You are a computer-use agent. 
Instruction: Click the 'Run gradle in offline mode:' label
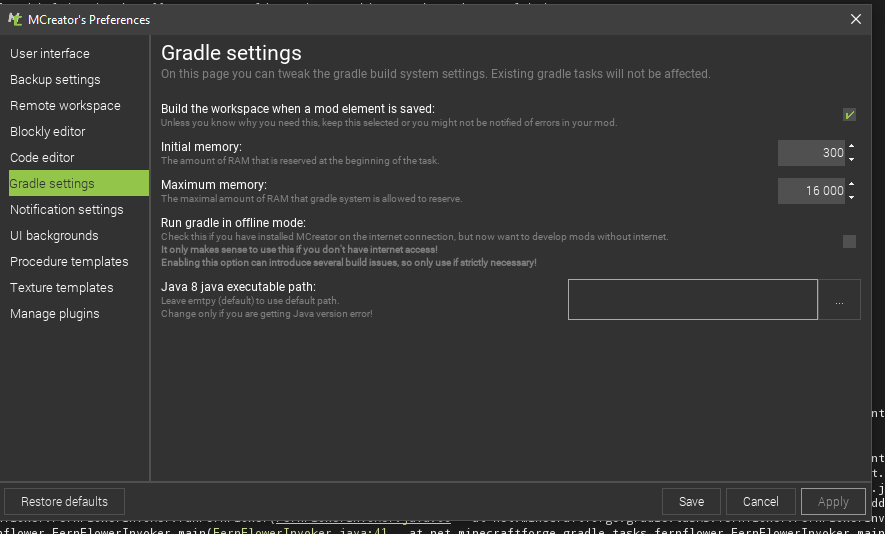[233, 223]
